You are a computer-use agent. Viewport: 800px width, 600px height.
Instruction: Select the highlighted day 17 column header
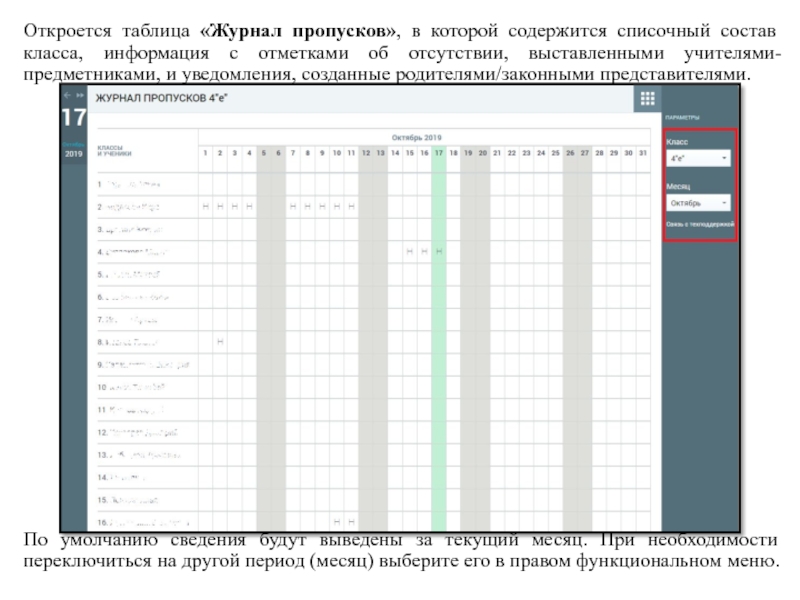438,153
